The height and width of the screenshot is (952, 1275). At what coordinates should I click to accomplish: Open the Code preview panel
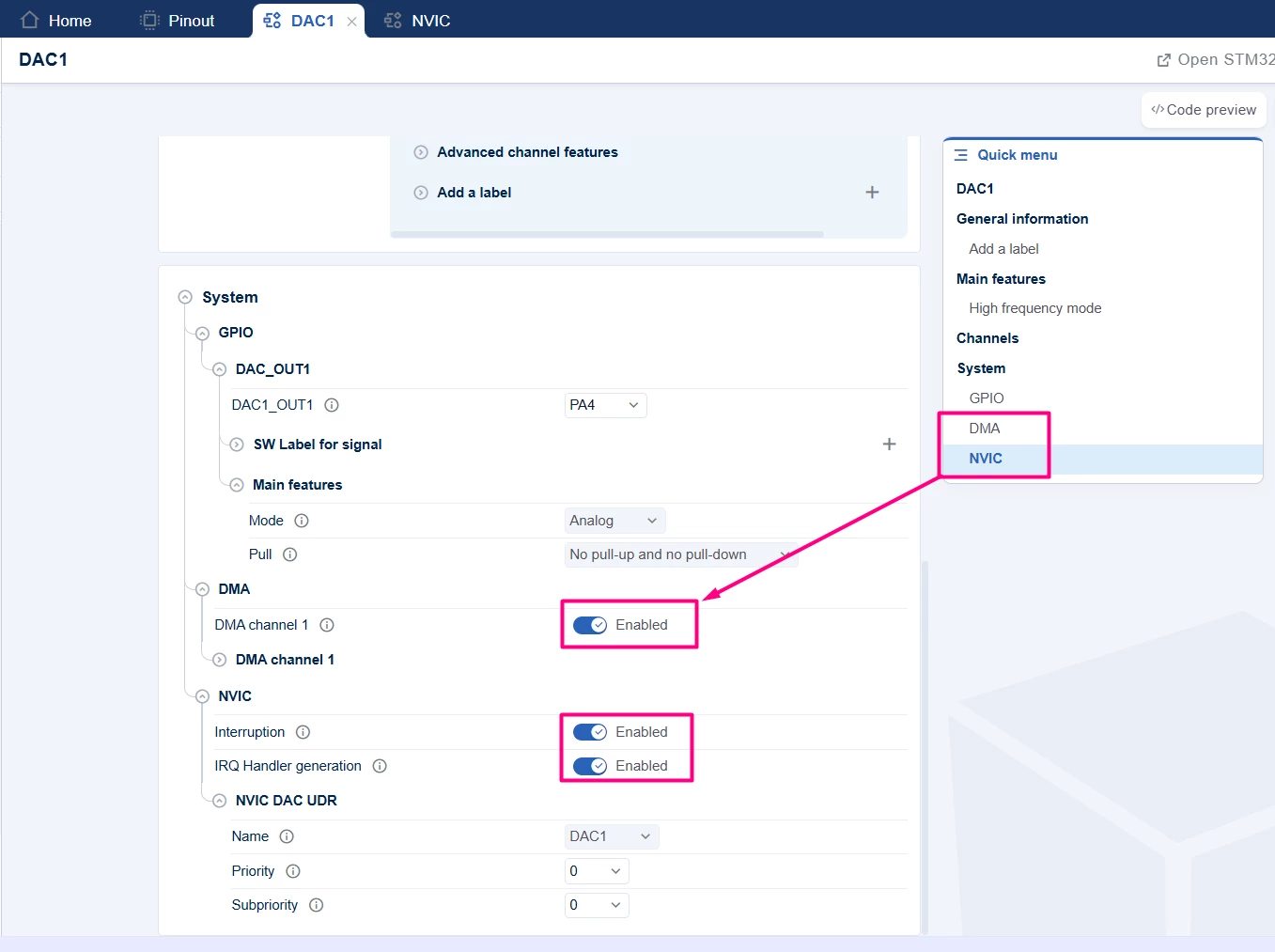click(x=1204, y=110)
